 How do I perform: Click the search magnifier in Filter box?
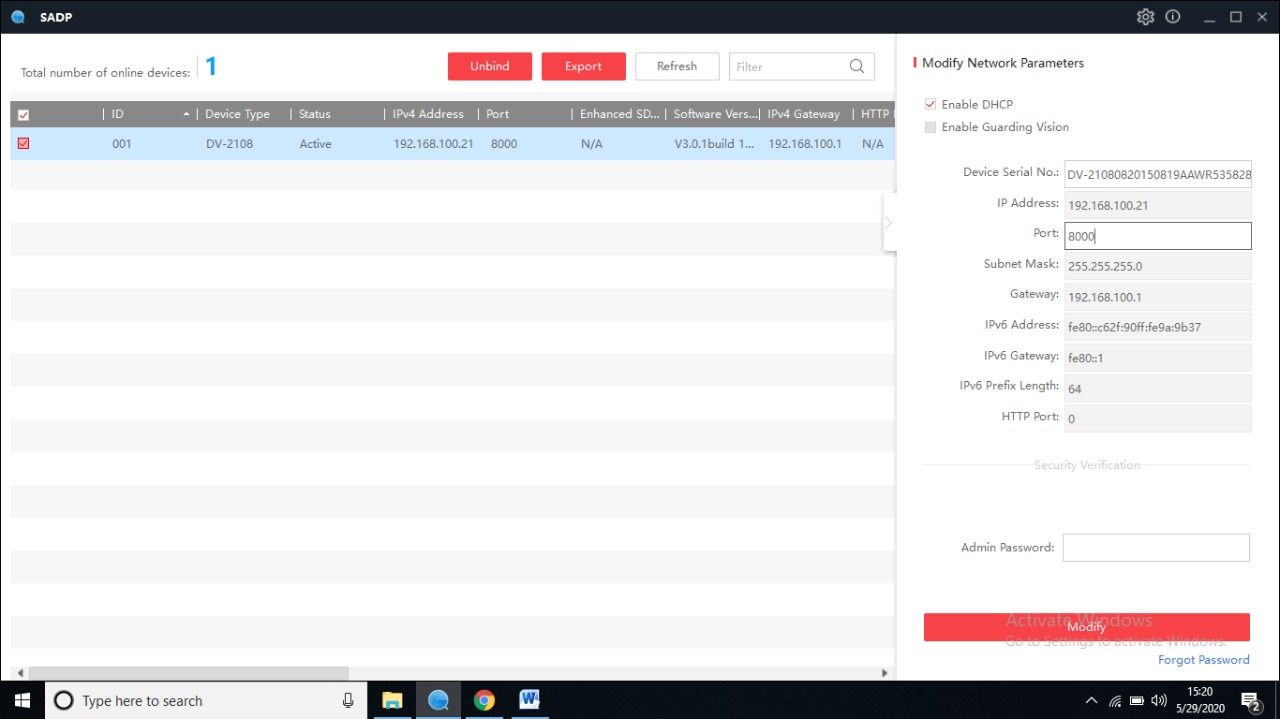pyautogui.click(x=857, y=67)
